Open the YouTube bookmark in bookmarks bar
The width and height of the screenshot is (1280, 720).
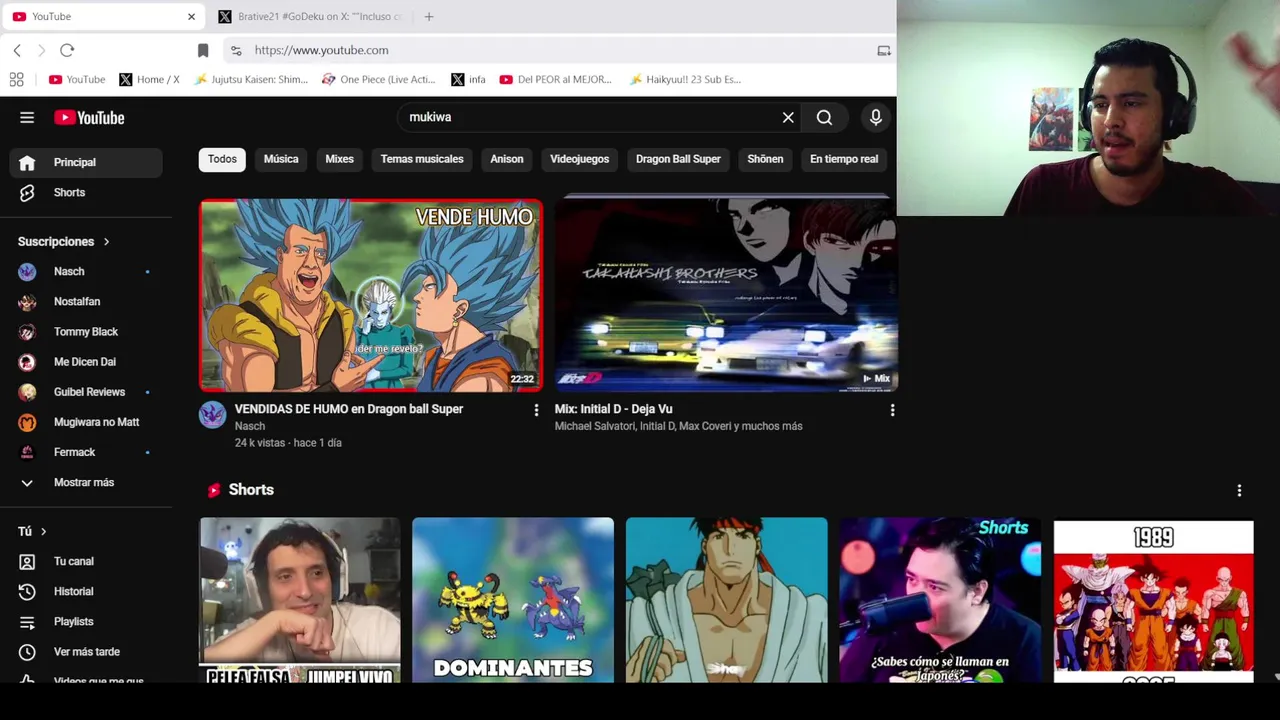click(77, 79)
